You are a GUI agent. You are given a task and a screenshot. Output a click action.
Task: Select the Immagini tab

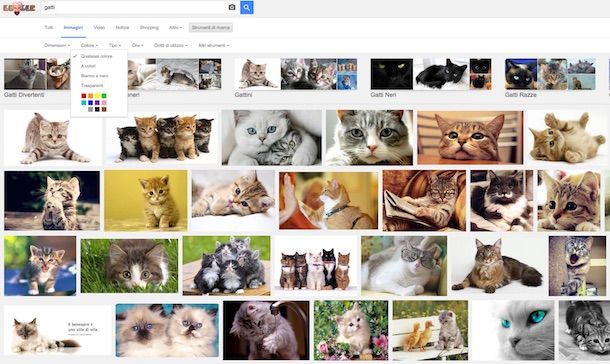coord(73,28)
